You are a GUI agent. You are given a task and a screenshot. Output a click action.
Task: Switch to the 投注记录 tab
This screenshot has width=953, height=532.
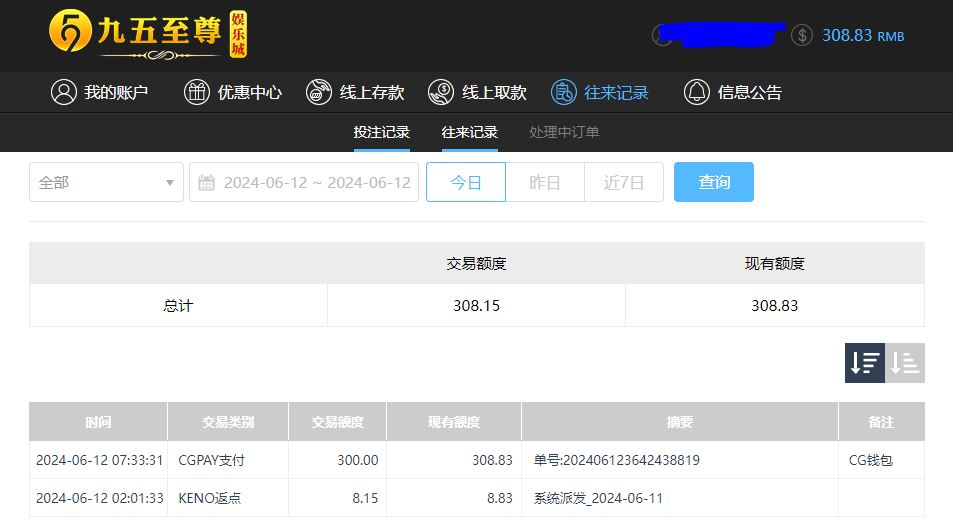[x=381, y=132]
